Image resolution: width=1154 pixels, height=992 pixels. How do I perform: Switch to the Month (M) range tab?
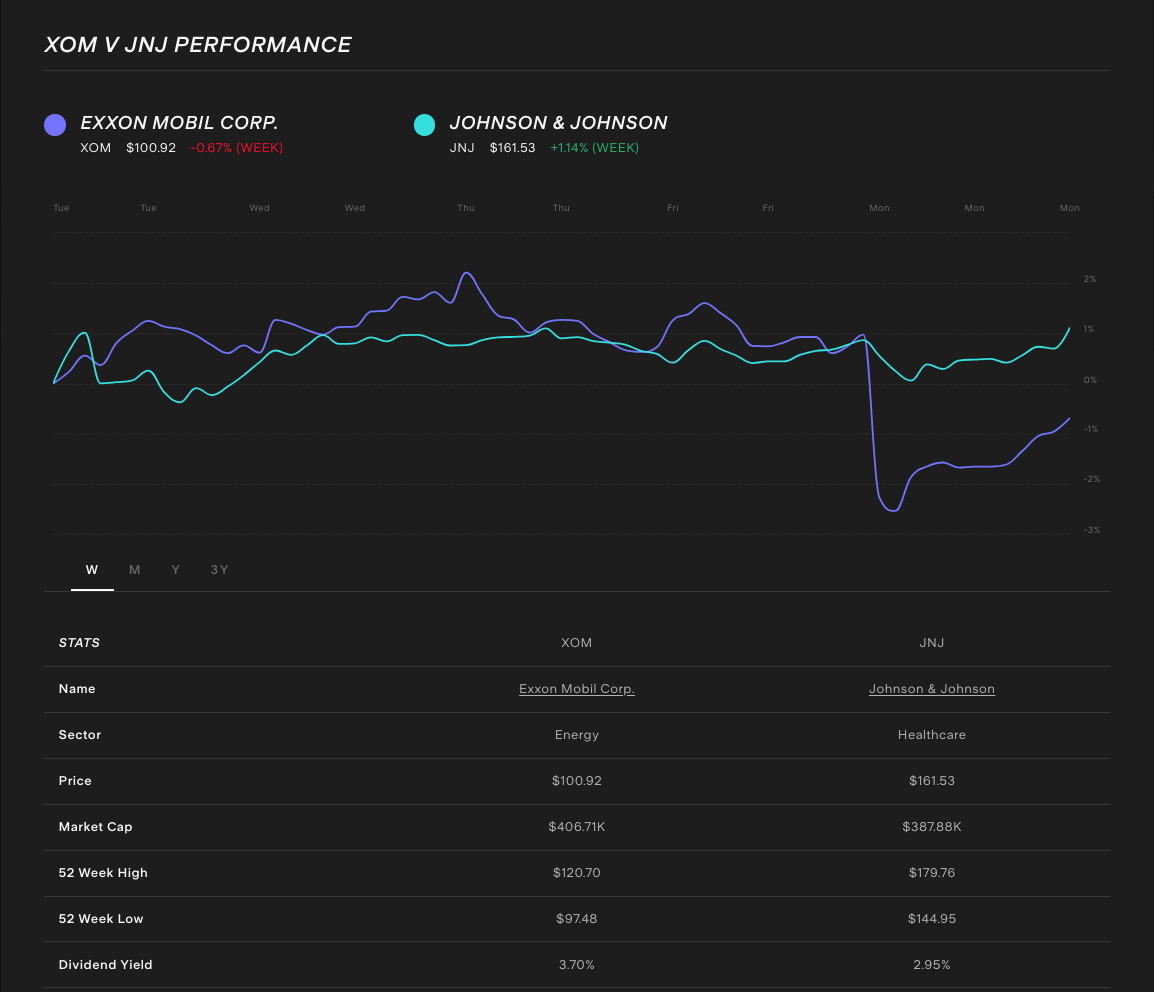point(134,569)
